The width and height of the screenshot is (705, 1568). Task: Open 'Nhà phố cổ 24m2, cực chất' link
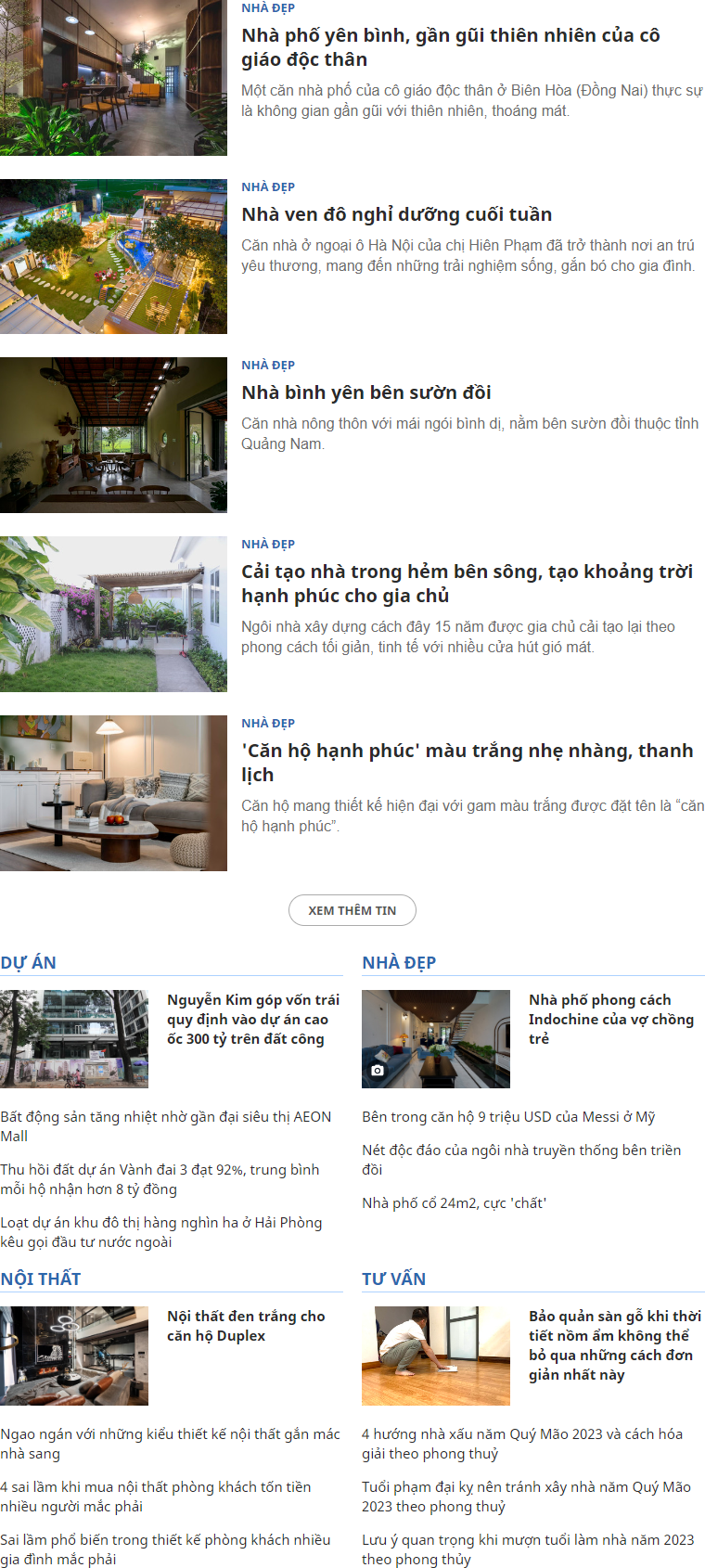click(455, 1203)
